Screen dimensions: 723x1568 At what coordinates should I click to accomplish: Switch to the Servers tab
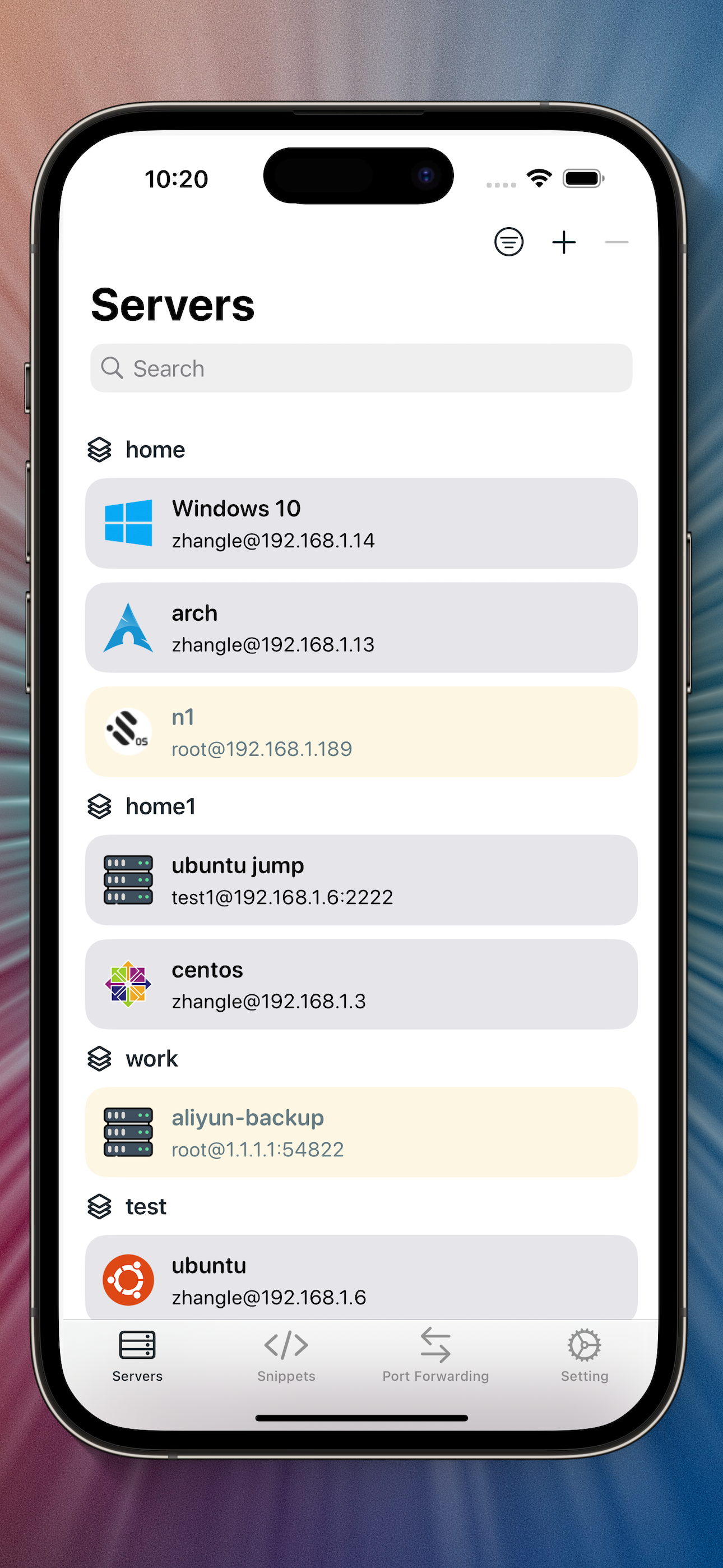(137, 1356)
